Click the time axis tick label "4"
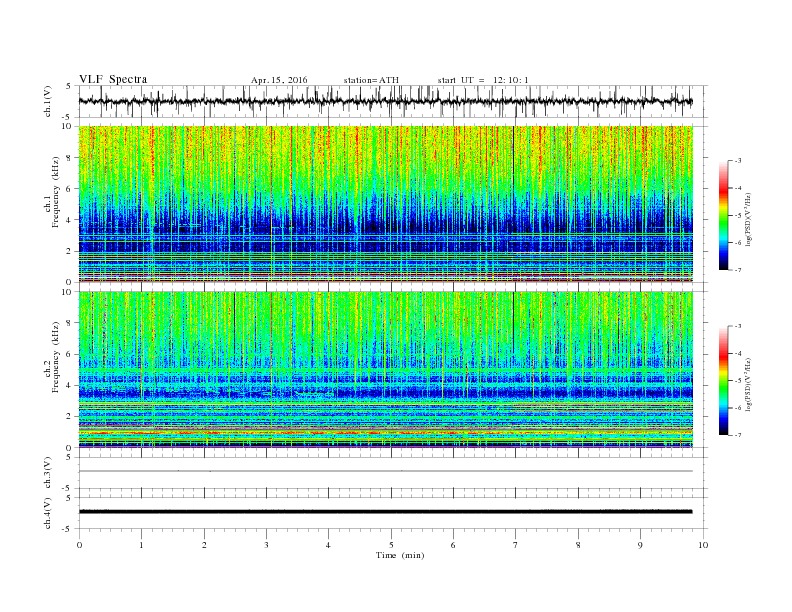 (x=328, y=545)
